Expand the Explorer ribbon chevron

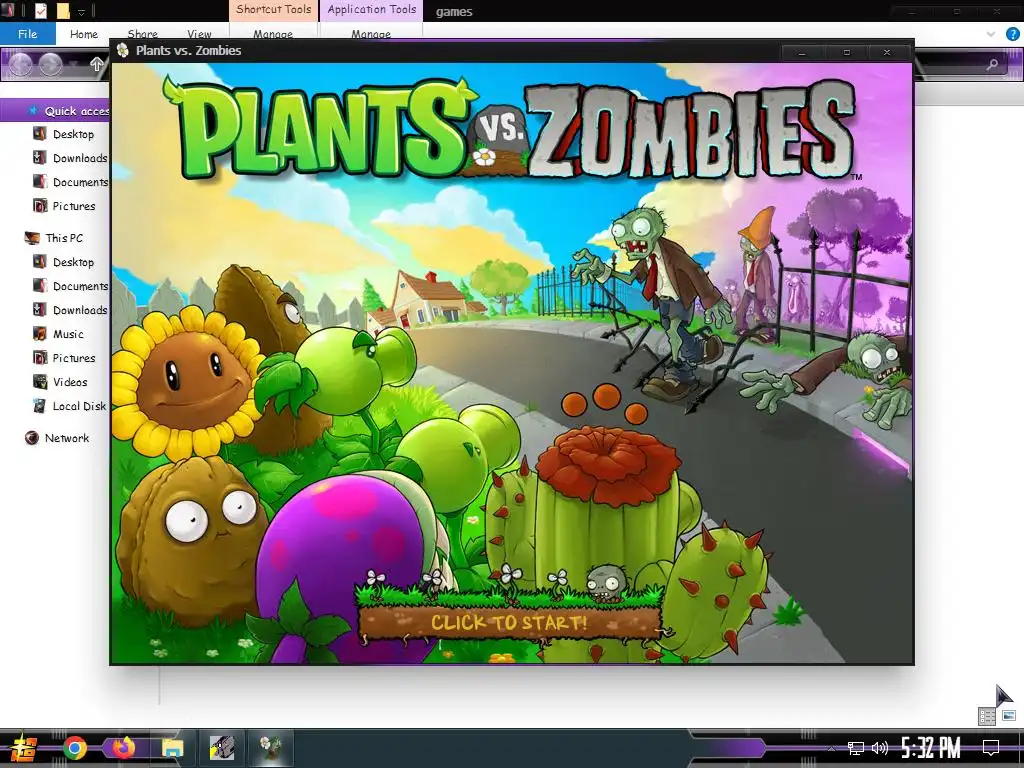tap(991, 34)
